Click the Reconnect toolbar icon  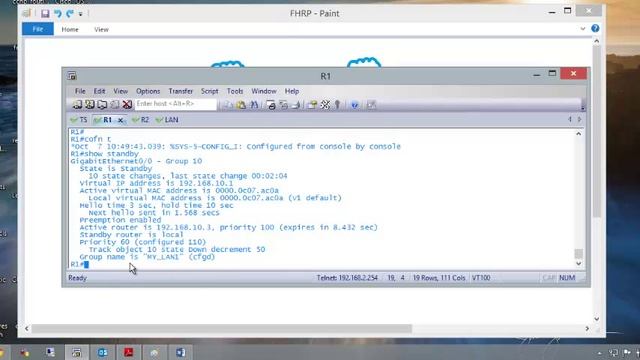(115, 104)
